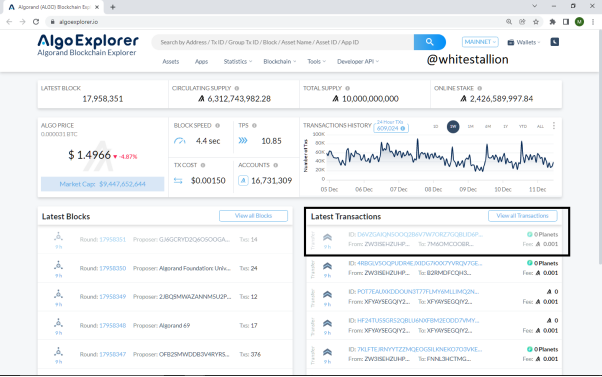
Task: Click the speedometer icon by Block Speed
Action: pyautogui.click(x=179, y=141)
